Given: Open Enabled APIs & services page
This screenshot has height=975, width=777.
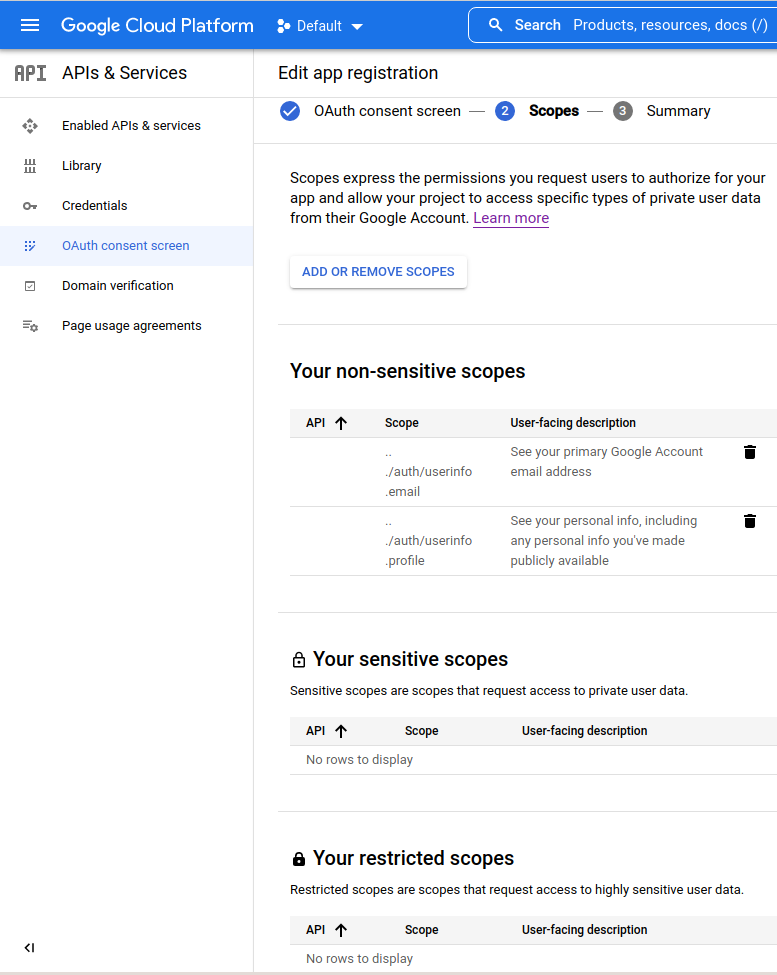Looking at the screenshot, I should (x=131, y=126).
